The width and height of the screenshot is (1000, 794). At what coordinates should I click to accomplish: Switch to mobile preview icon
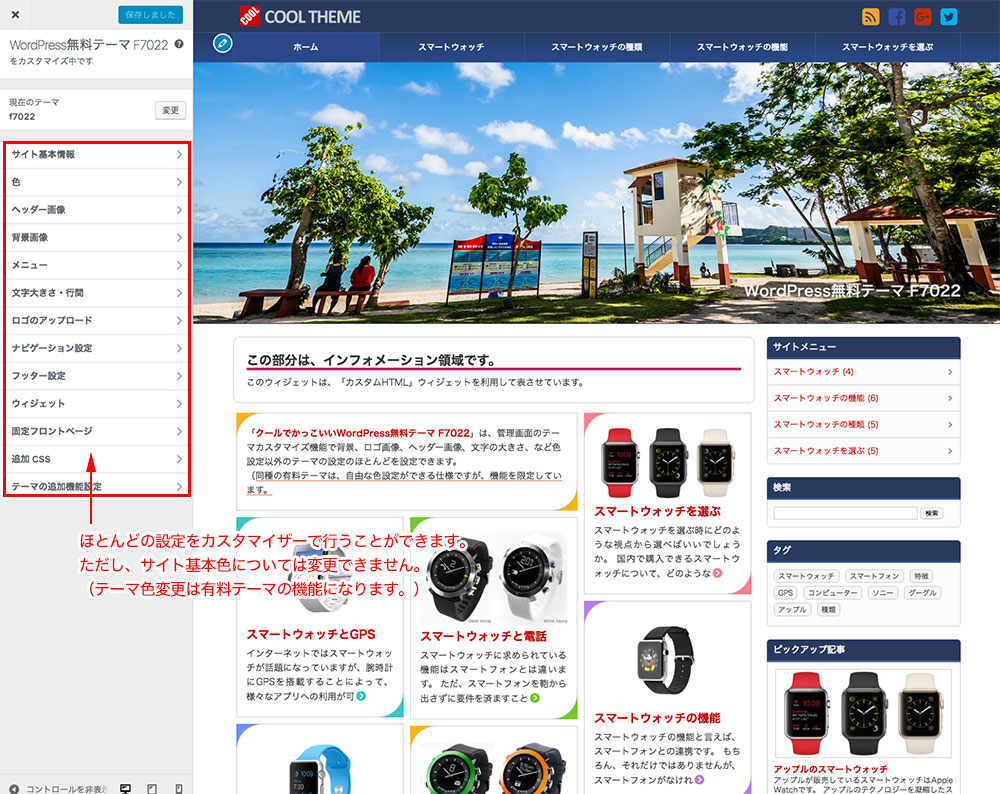coord(179,789)
